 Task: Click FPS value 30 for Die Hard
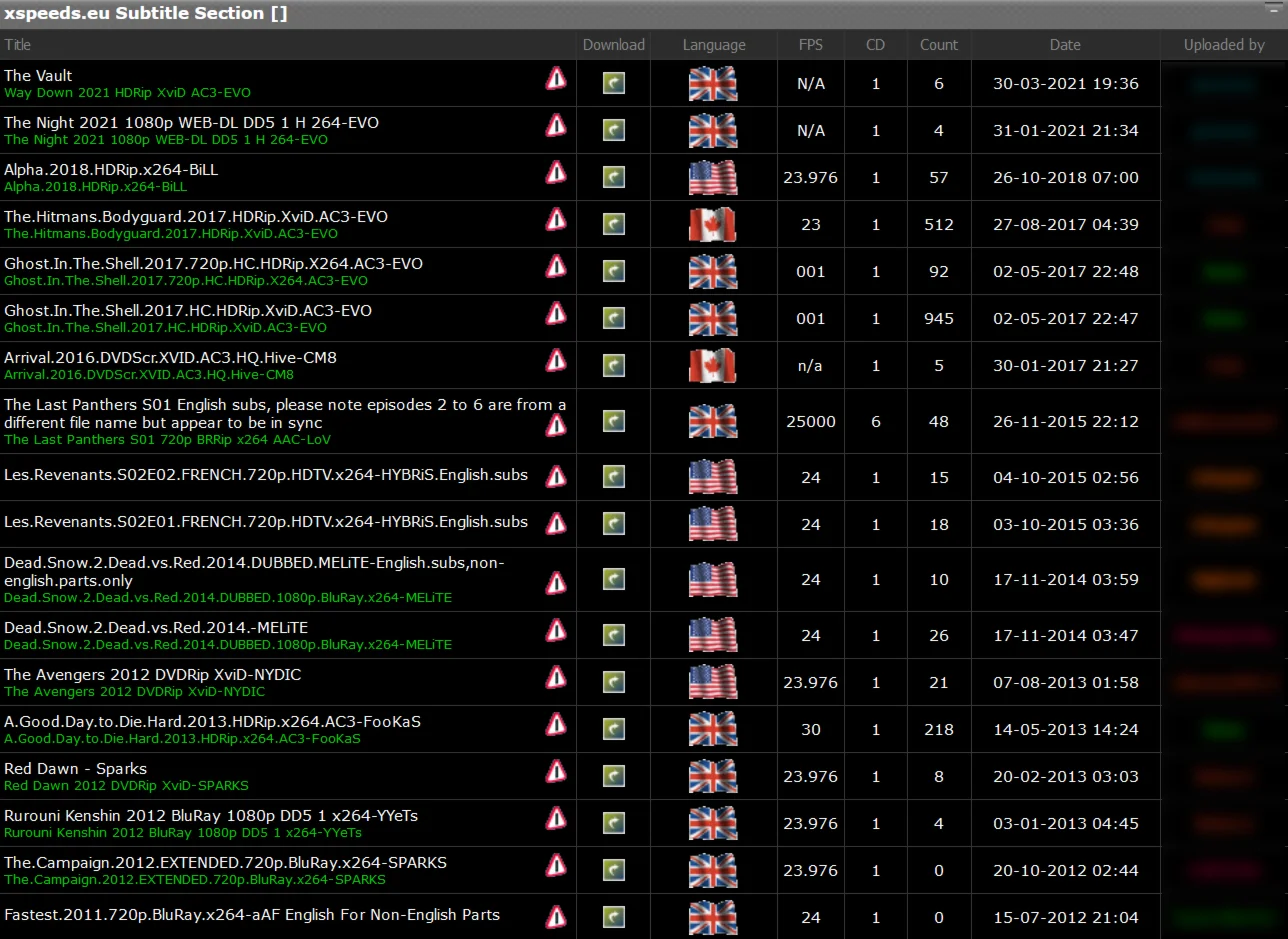tap(811, 729)
